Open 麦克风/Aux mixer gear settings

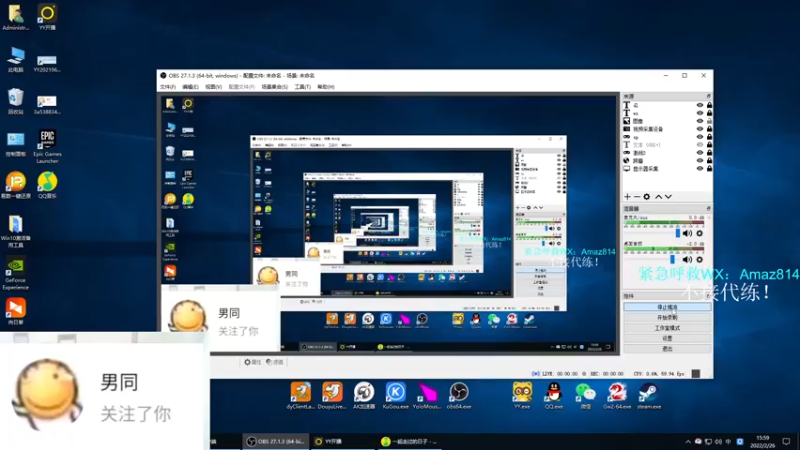(699, 233)
